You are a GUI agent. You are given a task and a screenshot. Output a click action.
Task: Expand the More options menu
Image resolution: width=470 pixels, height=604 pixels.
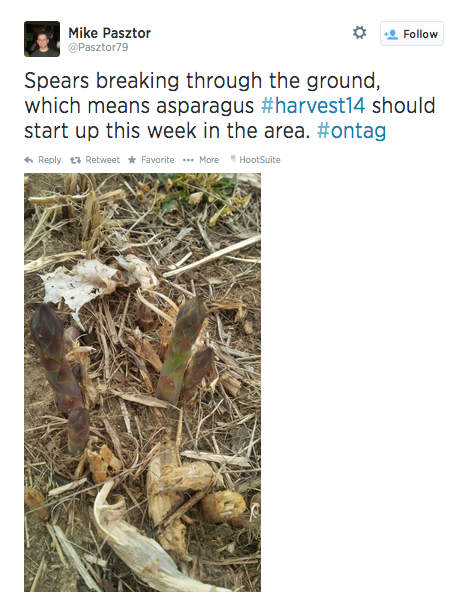tap(209, 160)
